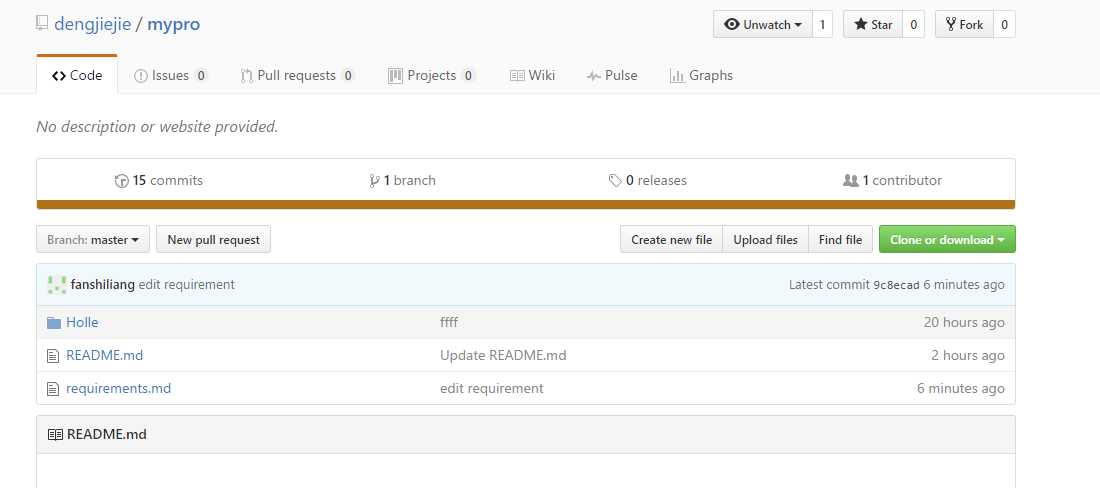Click the New pull request button

click(x=213, y=239)
